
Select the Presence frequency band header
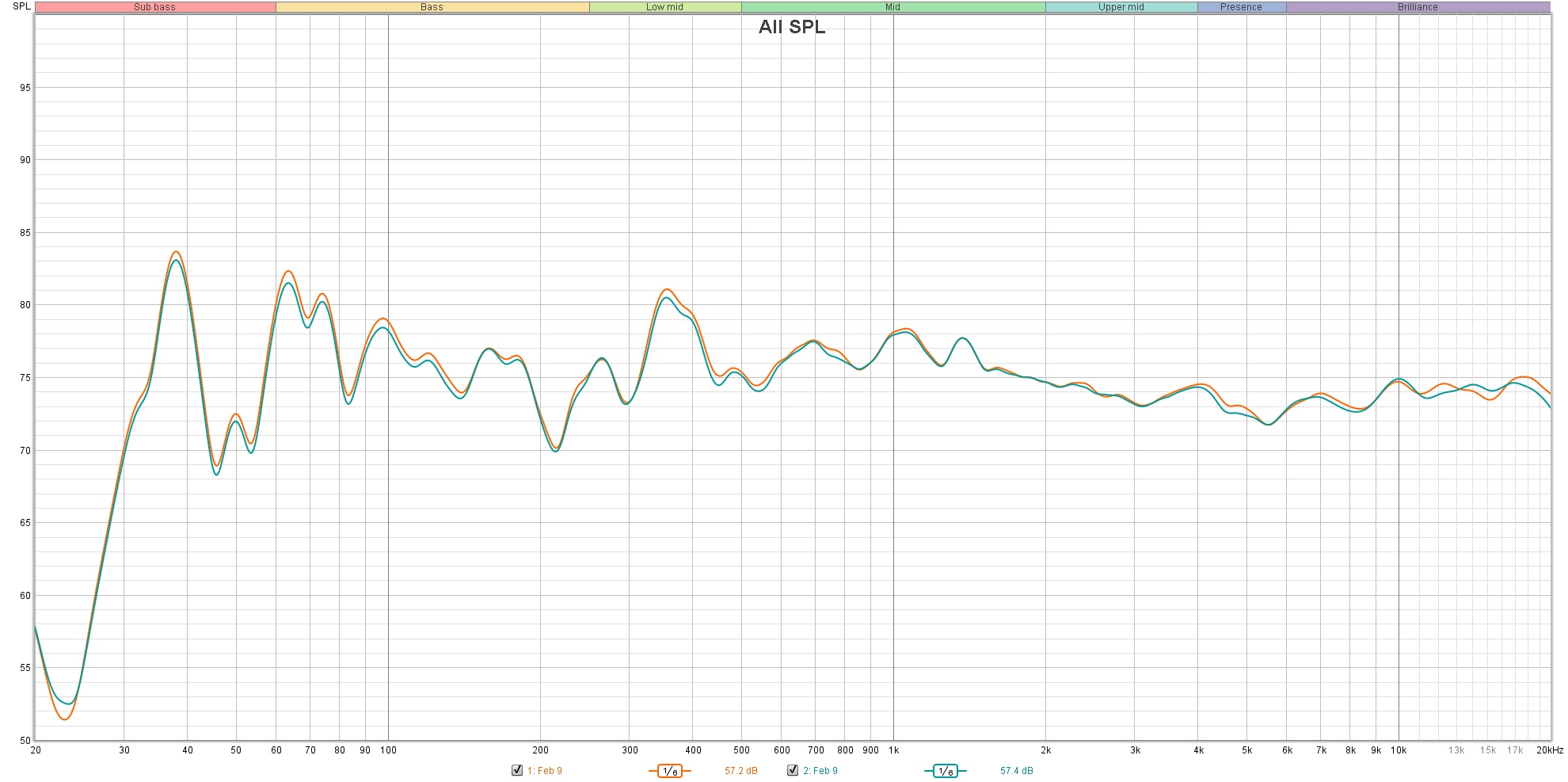coord(1242,7)
